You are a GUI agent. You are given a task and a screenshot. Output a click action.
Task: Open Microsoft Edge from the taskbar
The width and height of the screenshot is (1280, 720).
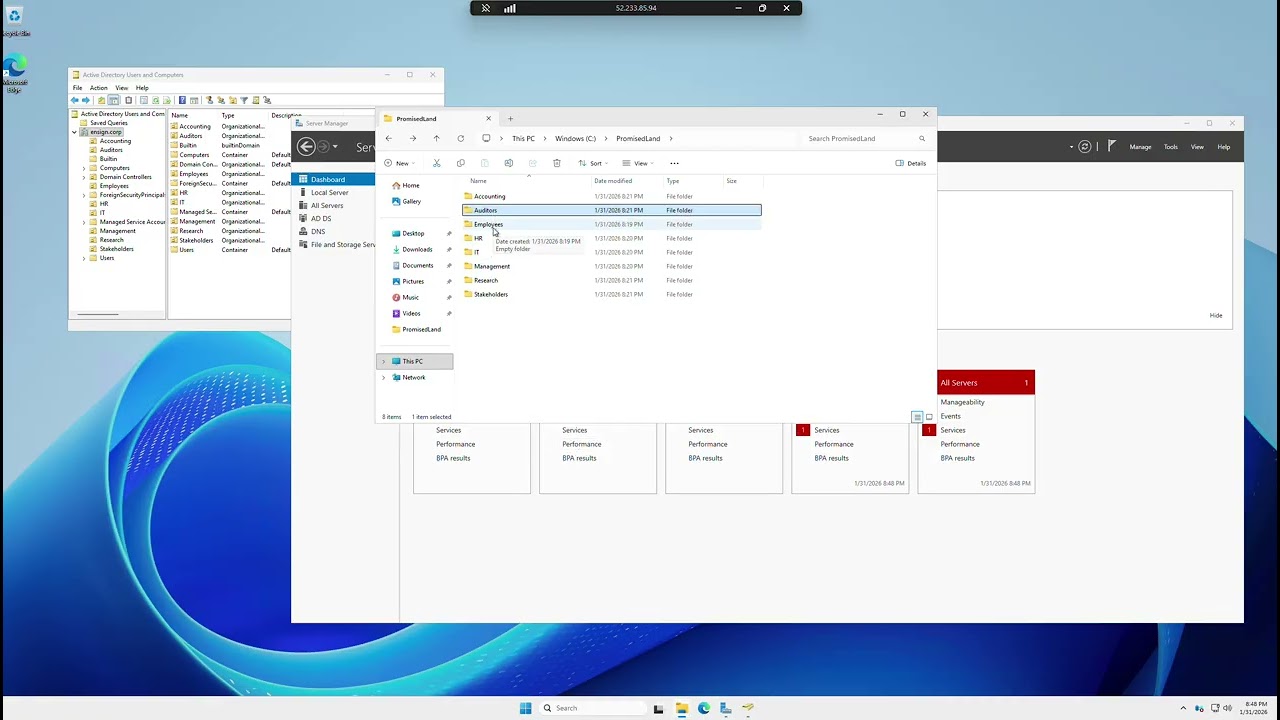[704, 708]
